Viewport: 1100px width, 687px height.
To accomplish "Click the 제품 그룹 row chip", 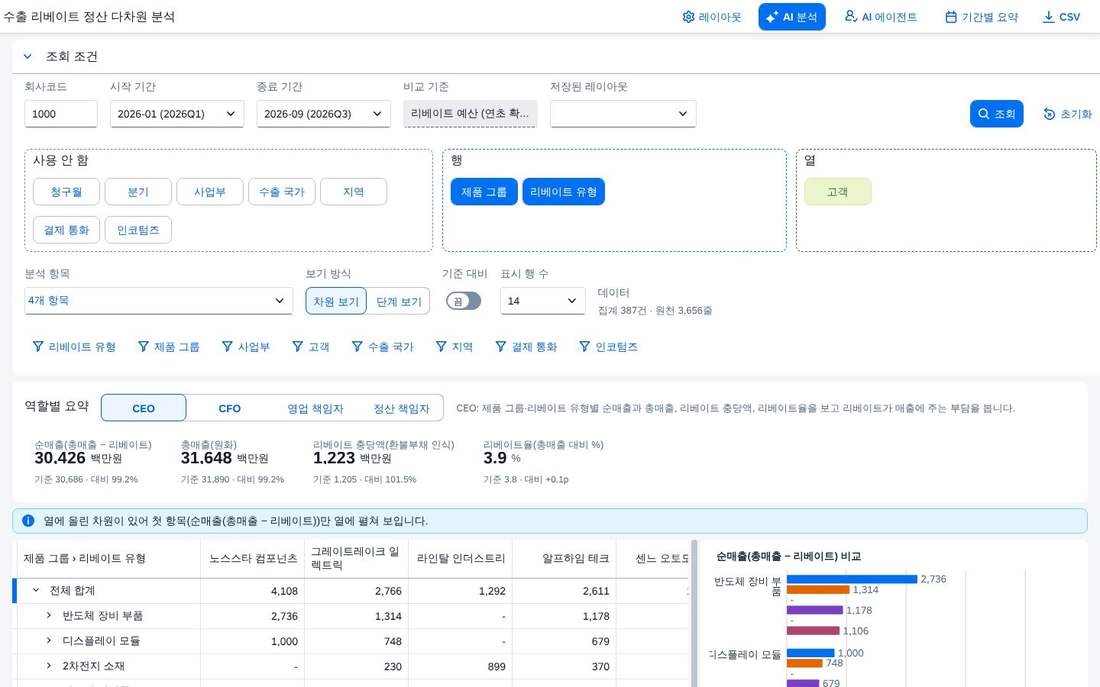I will (x=484, y=192).
